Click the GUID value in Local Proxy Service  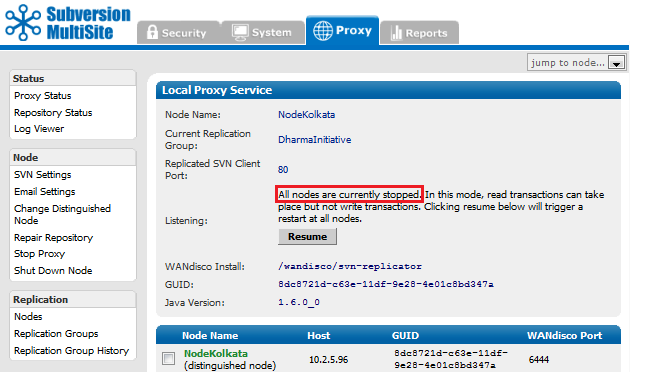coord(386,284)
